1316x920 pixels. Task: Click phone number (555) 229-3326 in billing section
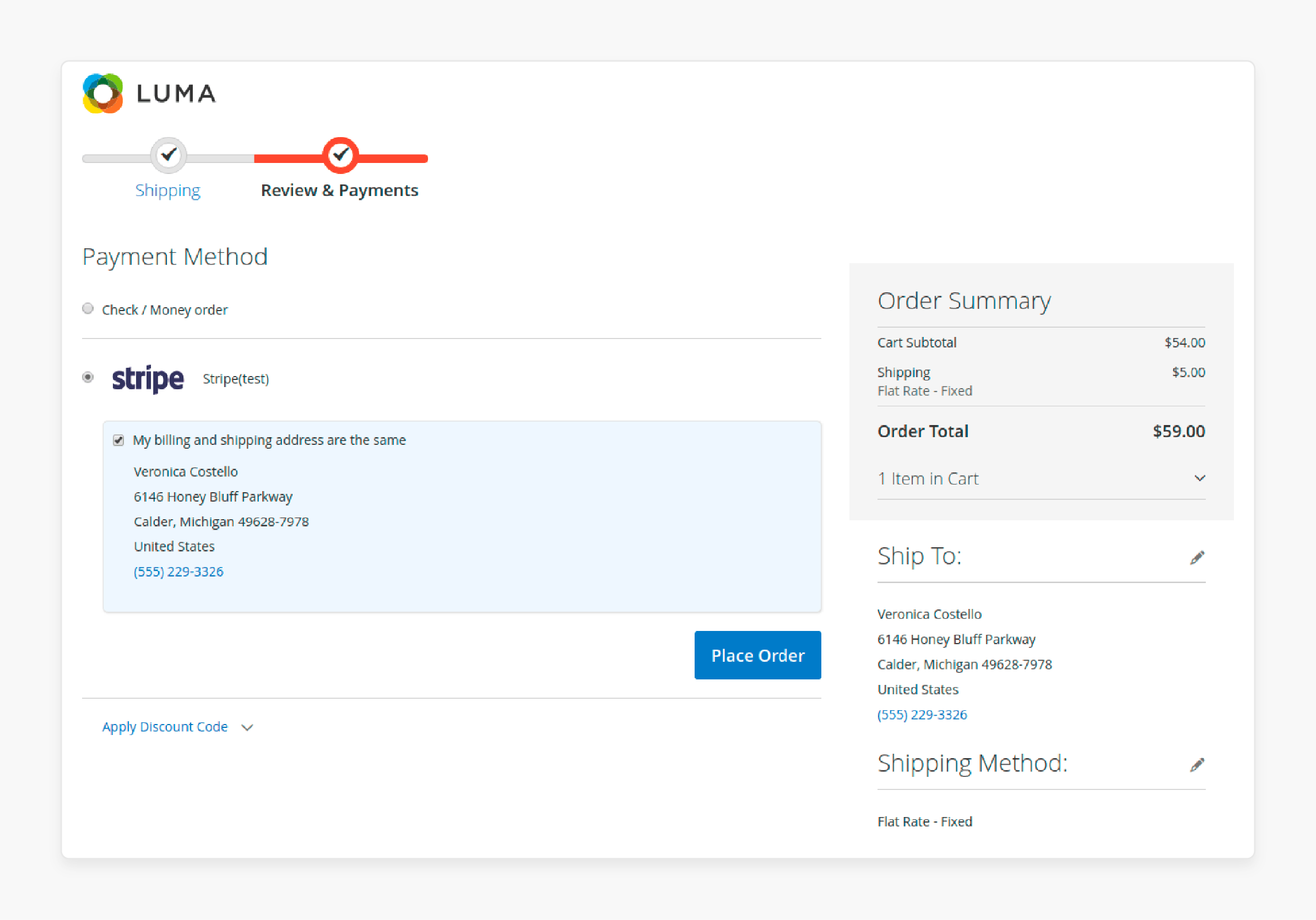pyautogui.click(x=178, y=571)
